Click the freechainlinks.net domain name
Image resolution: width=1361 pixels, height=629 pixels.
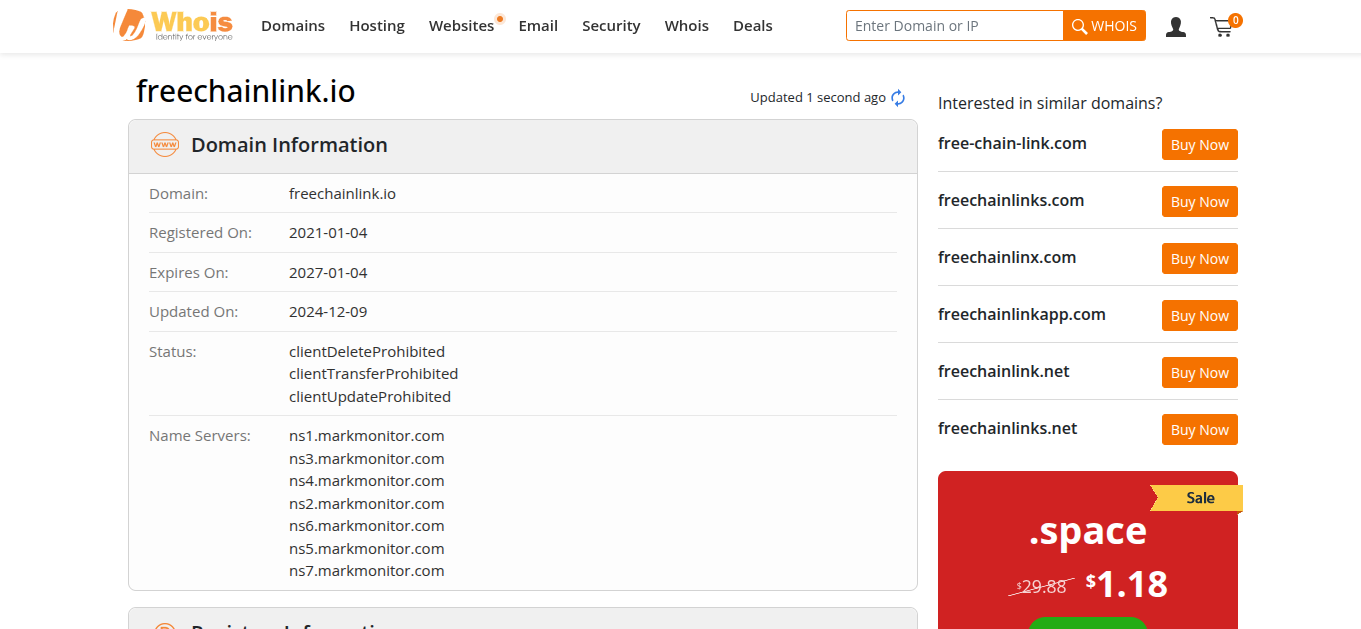[1008, 428]
